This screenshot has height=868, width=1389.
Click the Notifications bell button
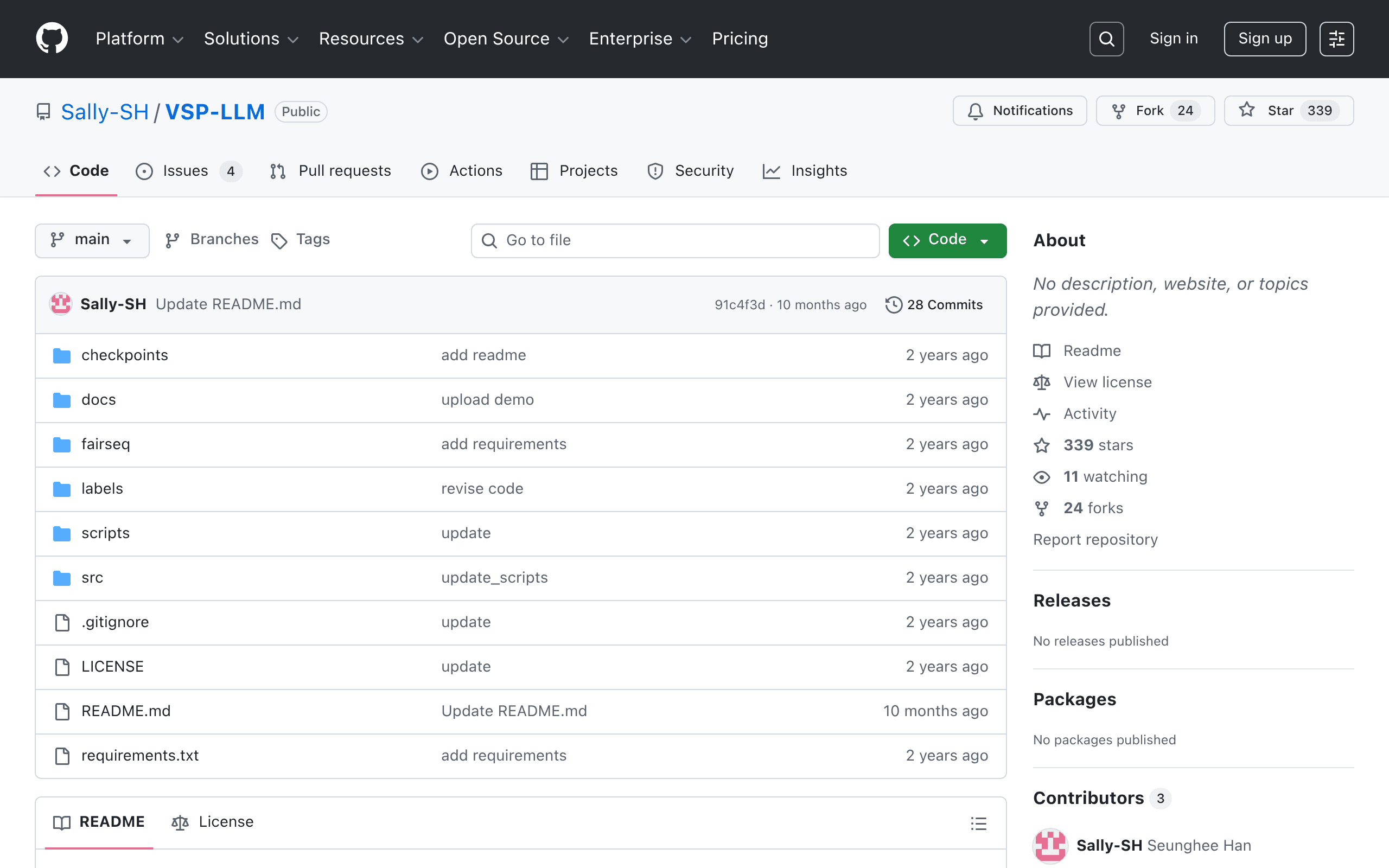click(1020, 110)
